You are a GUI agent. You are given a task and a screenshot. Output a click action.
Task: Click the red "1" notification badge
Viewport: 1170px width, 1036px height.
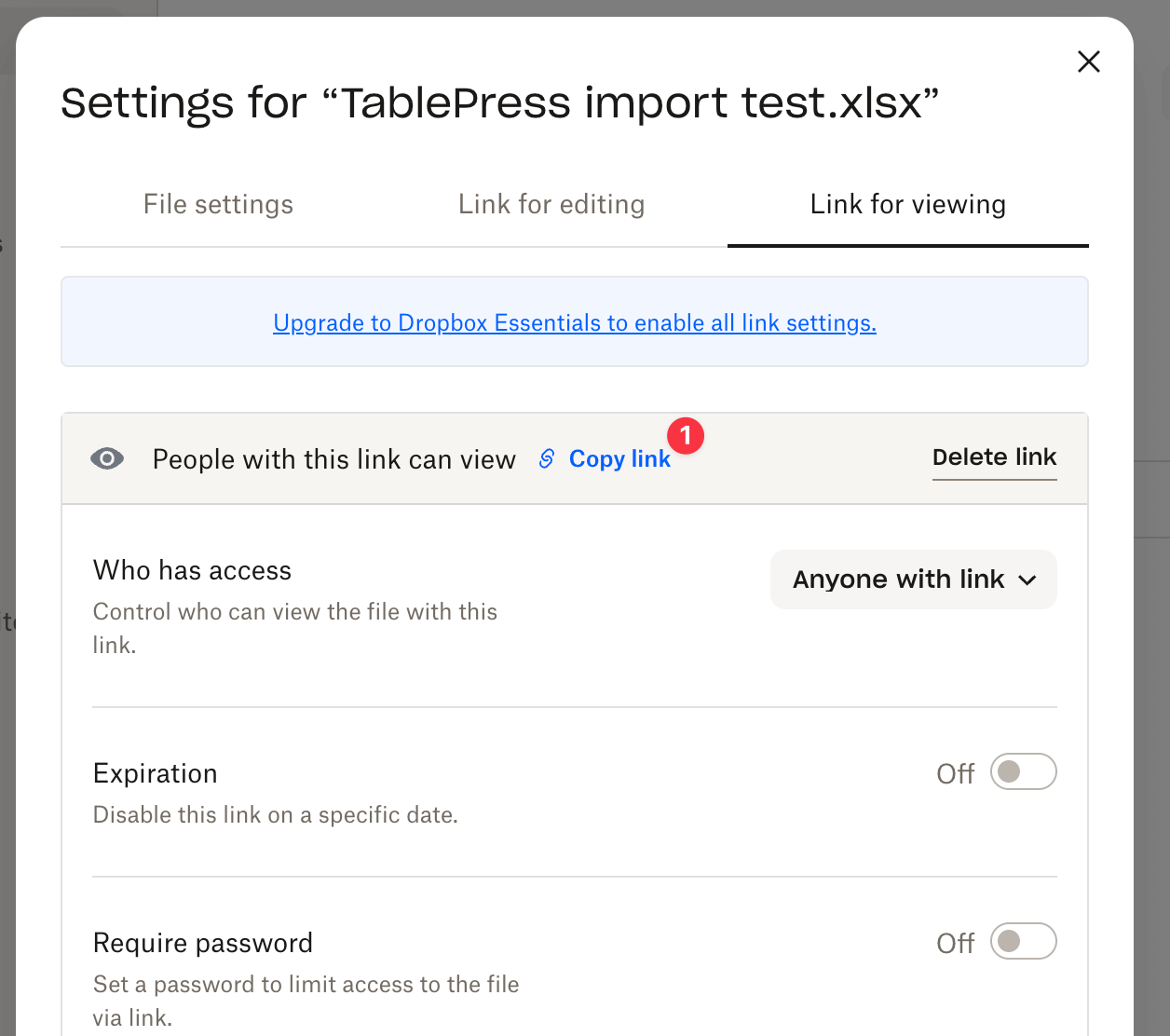tap(687, 436)
